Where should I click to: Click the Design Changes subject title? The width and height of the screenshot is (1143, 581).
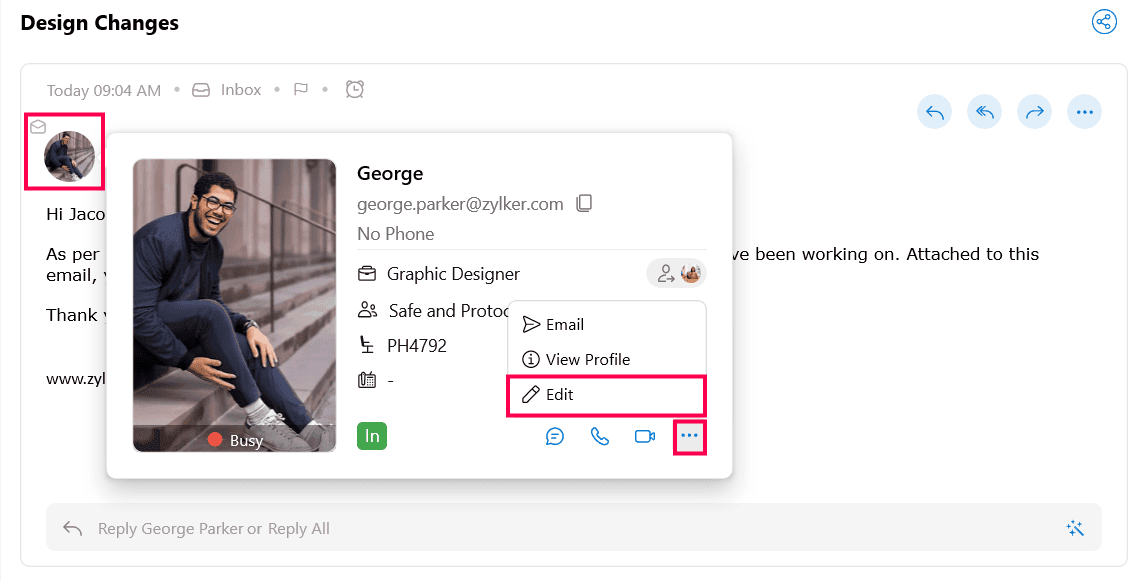pos(100,23)
